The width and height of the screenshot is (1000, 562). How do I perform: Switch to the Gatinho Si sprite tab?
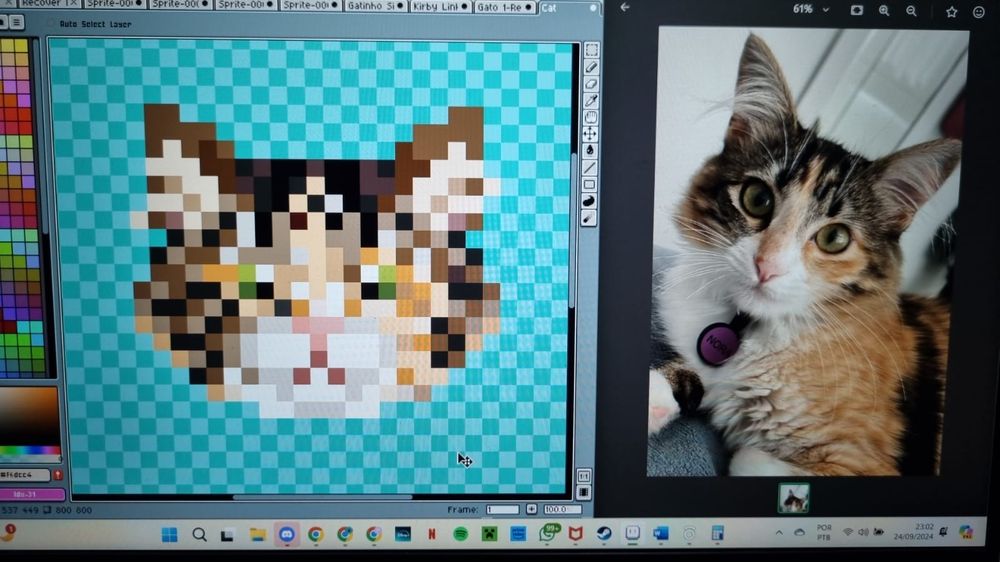[x=375, y=6]
